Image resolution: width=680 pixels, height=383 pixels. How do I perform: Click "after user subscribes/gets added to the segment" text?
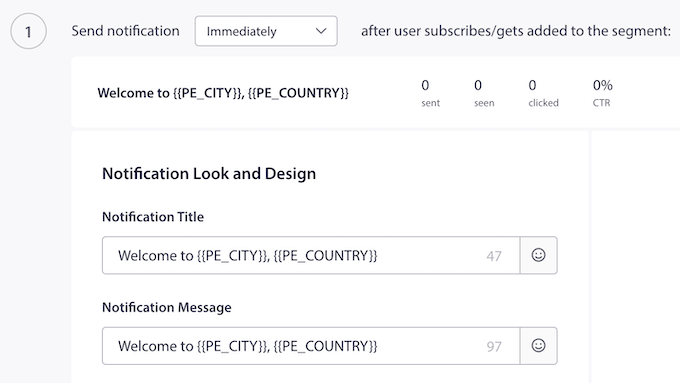tap(516, 31)
